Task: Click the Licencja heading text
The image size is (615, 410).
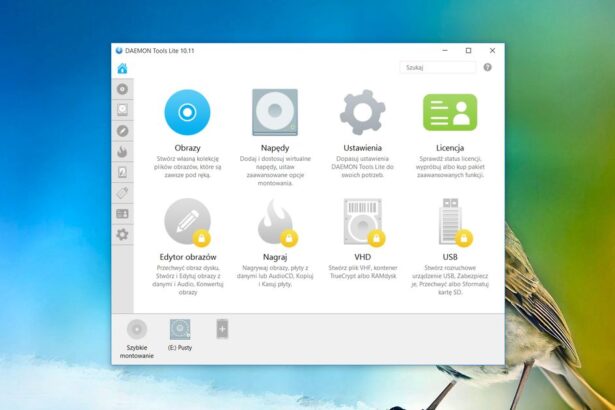Action: [x=450, y=148]
